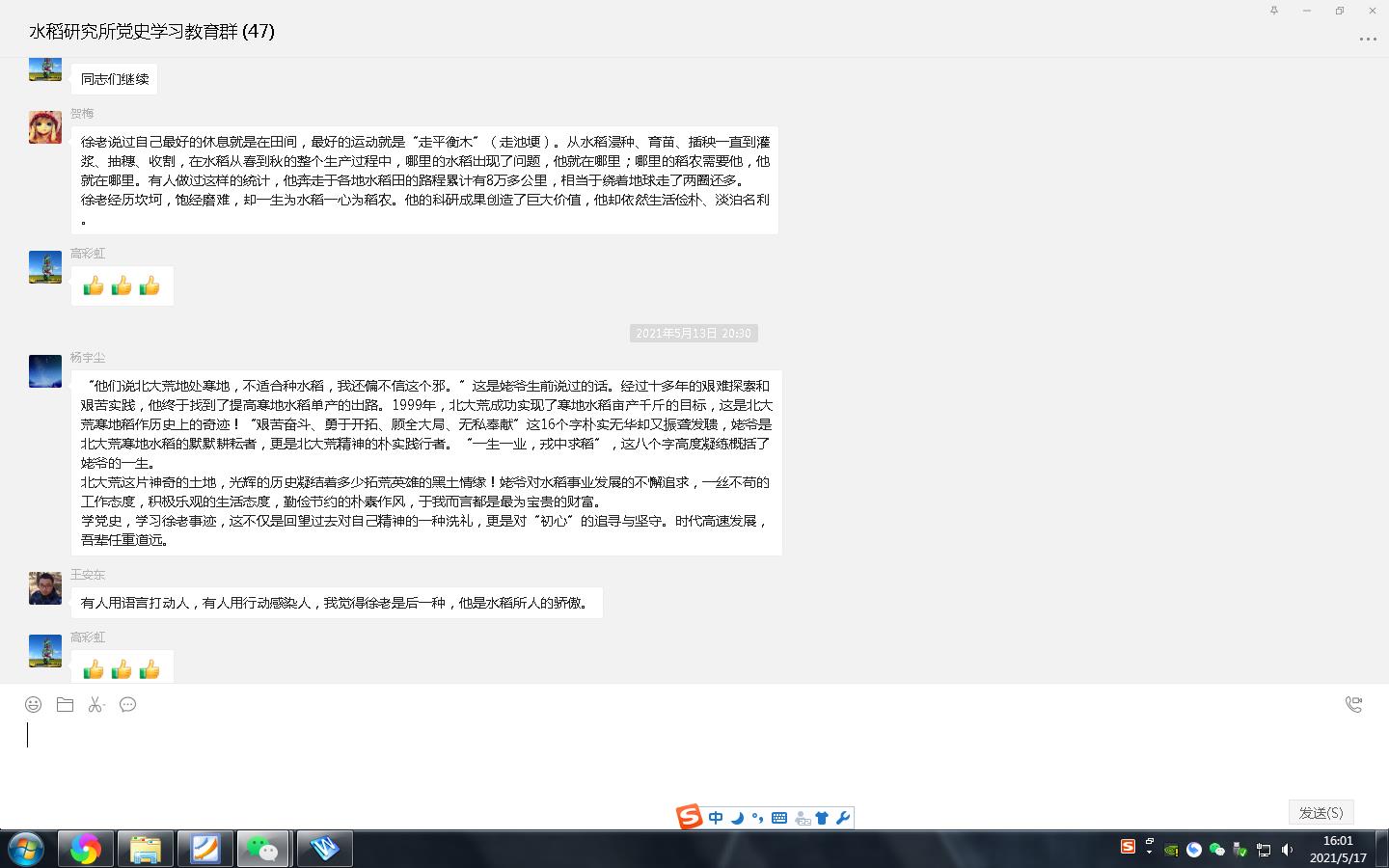Click 高彩虹's avatar above 王安东's message
This screenshot has width=1389, height=868.
(x=45, y=267)
